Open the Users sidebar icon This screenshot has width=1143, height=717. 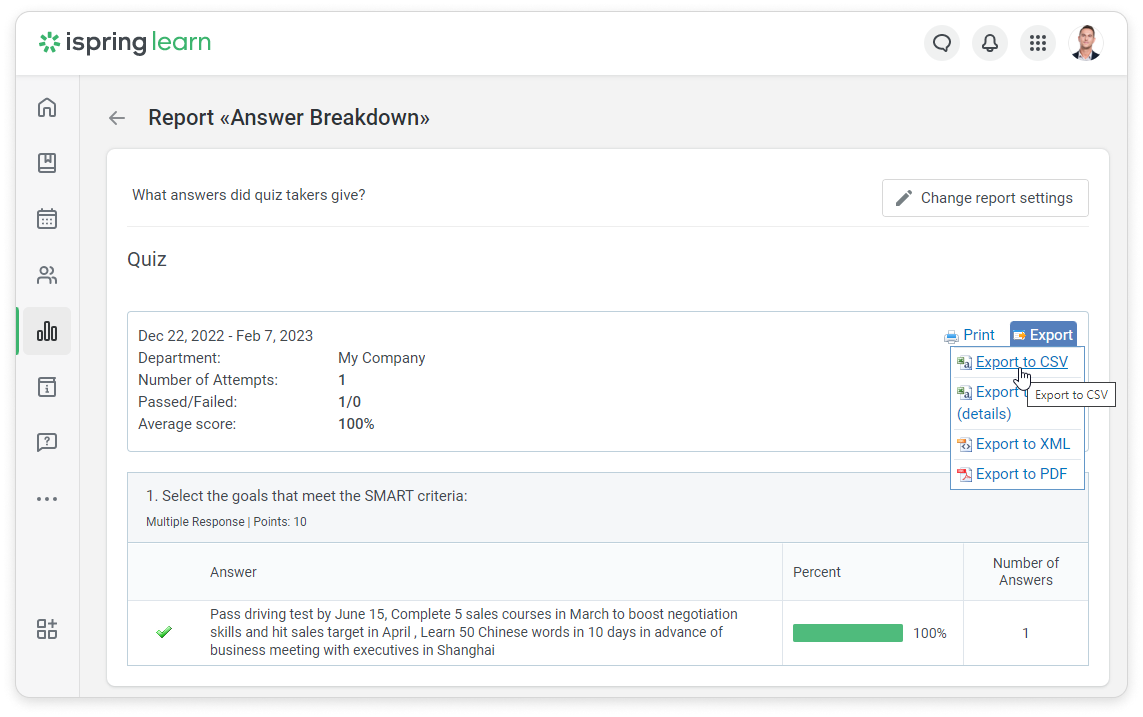pos(47,275)
